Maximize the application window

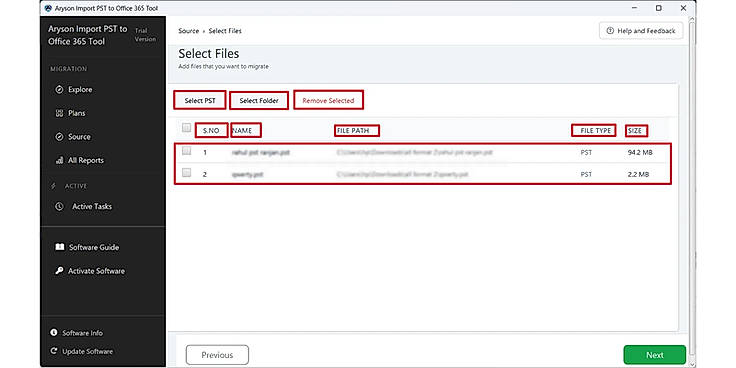659,8
